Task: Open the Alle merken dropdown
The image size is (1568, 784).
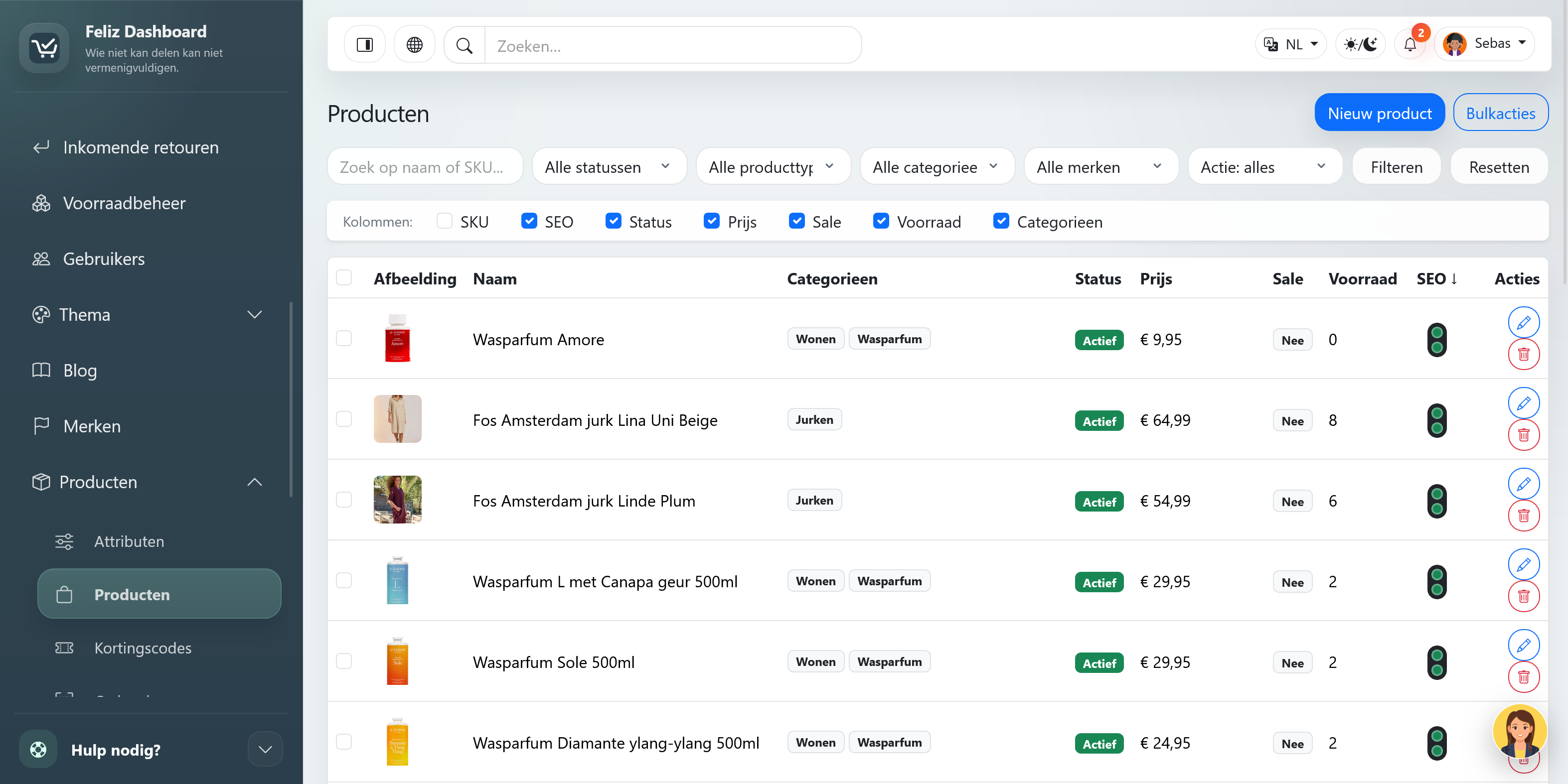Action: click(x=1101, y=167)
